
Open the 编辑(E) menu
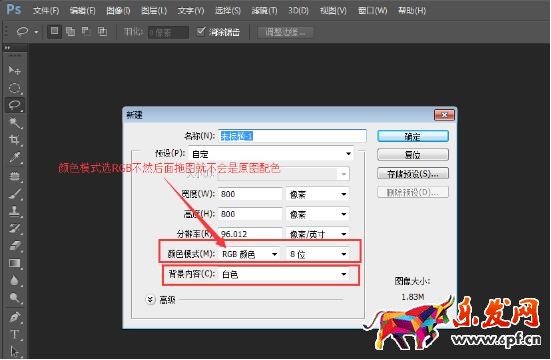(82, 11)
